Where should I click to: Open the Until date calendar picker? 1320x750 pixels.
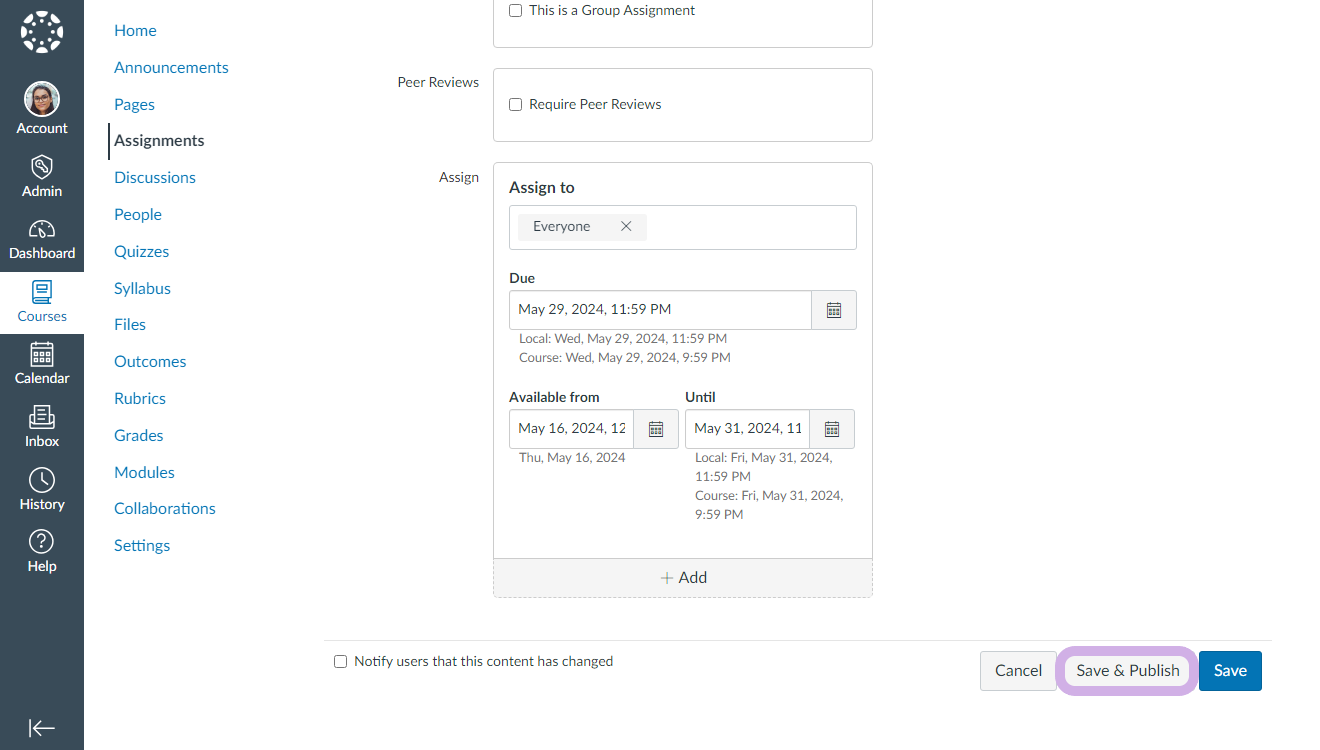(x=832, y=429)
